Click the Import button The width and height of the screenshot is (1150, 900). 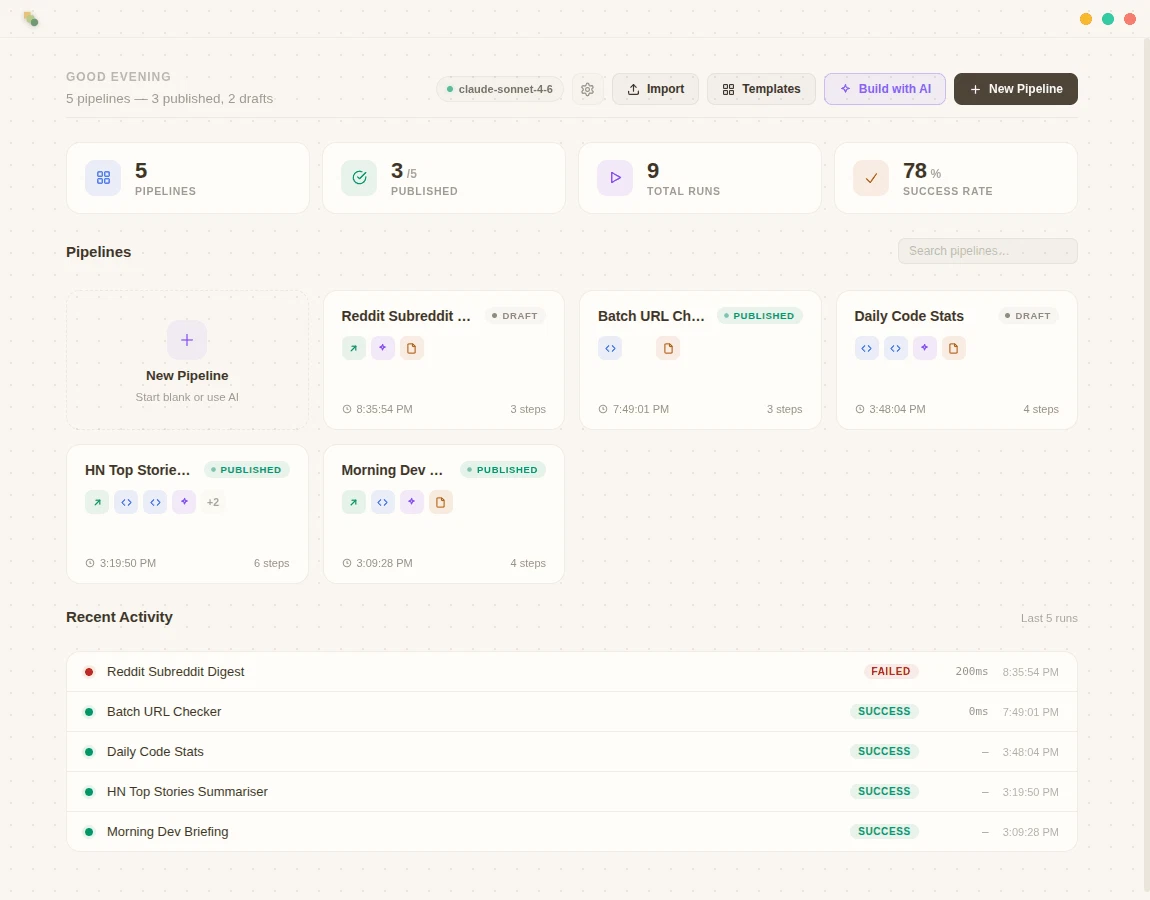(x=656, y=89)
